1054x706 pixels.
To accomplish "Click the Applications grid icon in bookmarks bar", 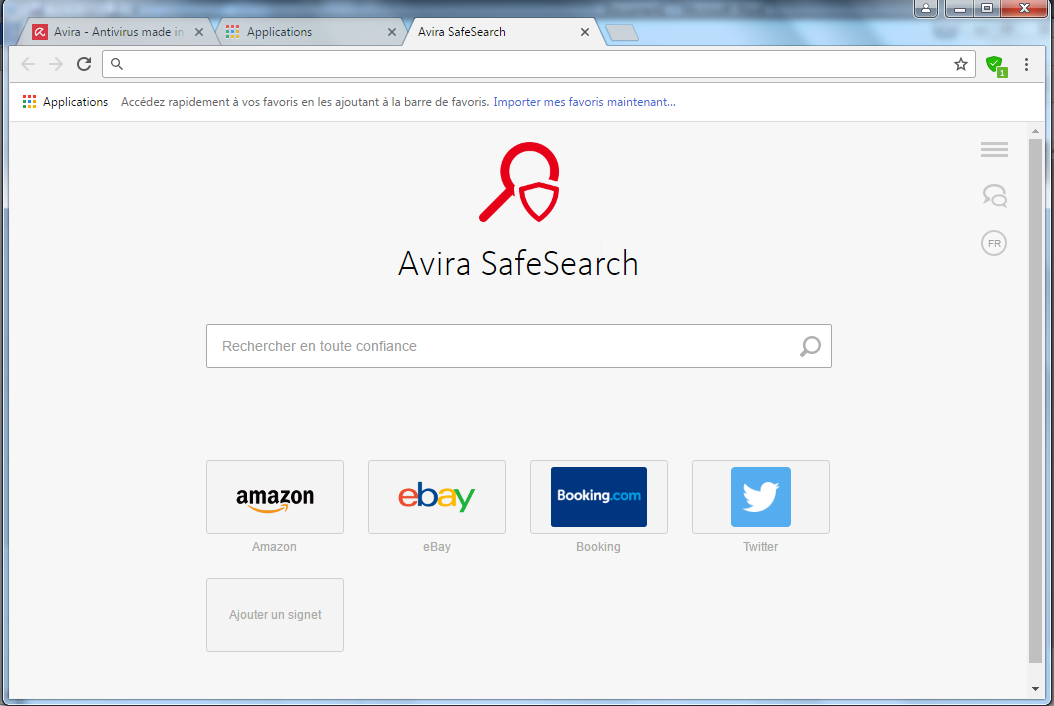I will pyautogui.click(x=29, y=102).
